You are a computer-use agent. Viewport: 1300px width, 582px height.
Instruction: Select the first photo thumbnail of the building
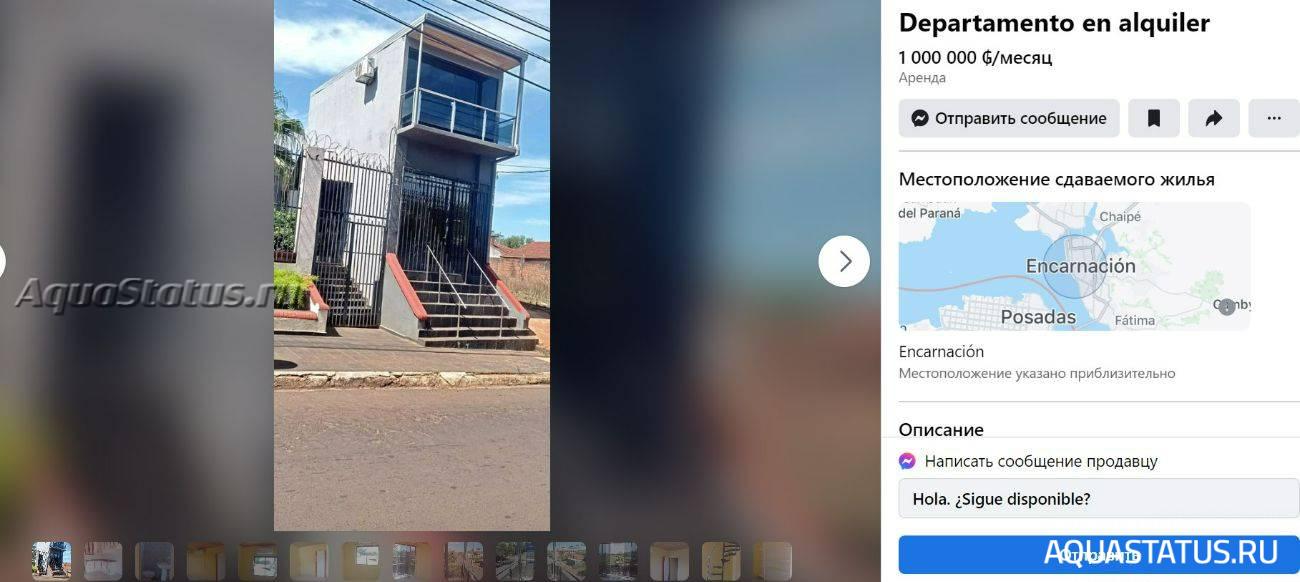[51, 561]
